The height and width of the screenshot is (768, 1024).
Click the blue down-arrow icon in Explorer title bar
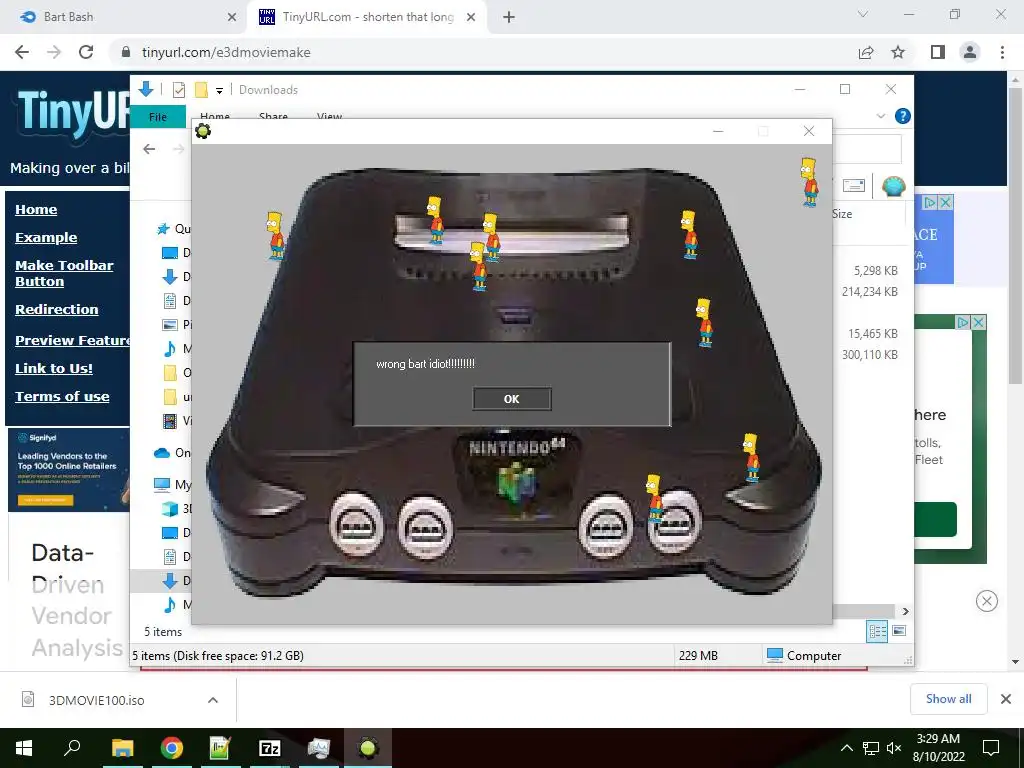click(x=146, y=89)
